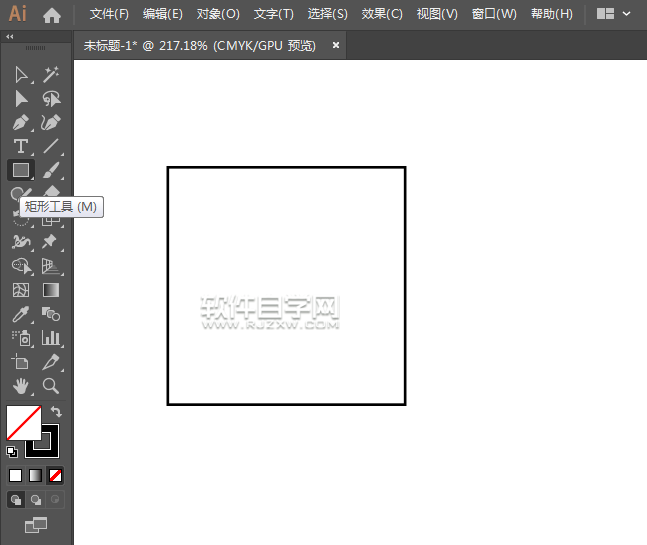Open the 对象(O) menu

point(218,14)
